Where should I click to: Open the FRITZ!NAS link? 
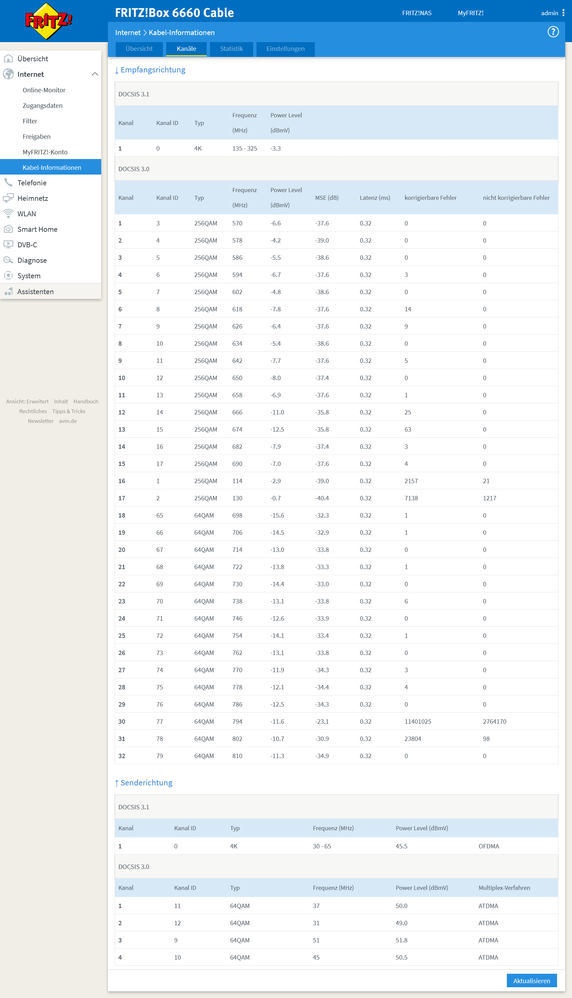[x=417, y=13]
